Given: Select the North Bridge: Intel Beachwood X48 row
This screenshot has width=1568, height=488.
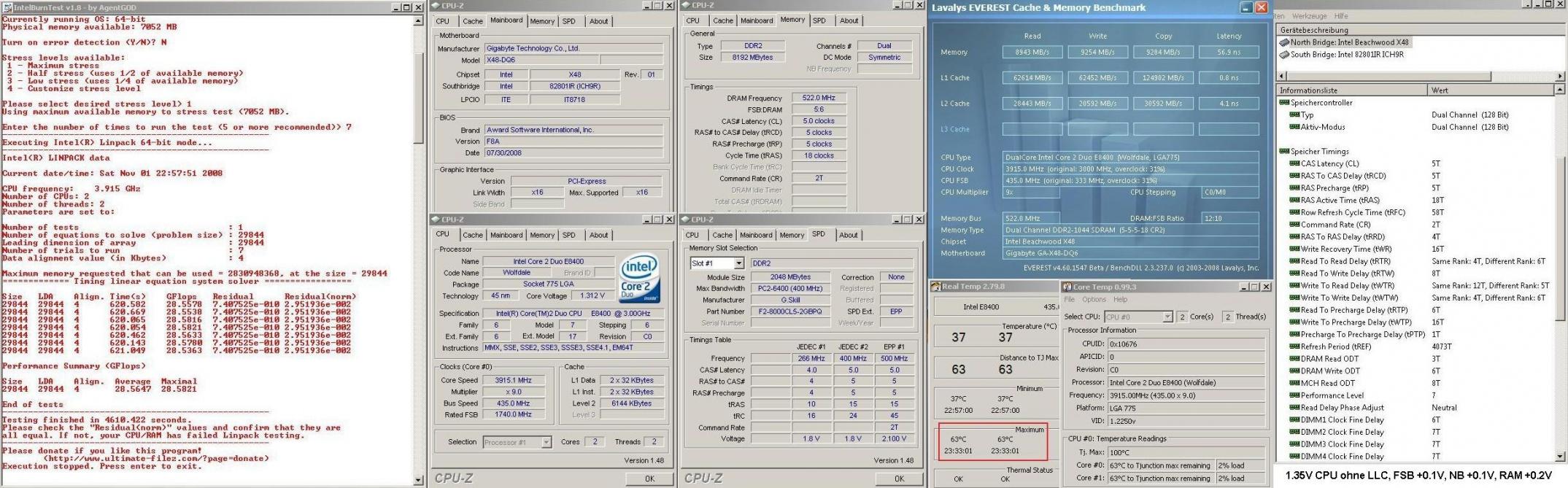Looking at the screenshot, I should 1344,42.
